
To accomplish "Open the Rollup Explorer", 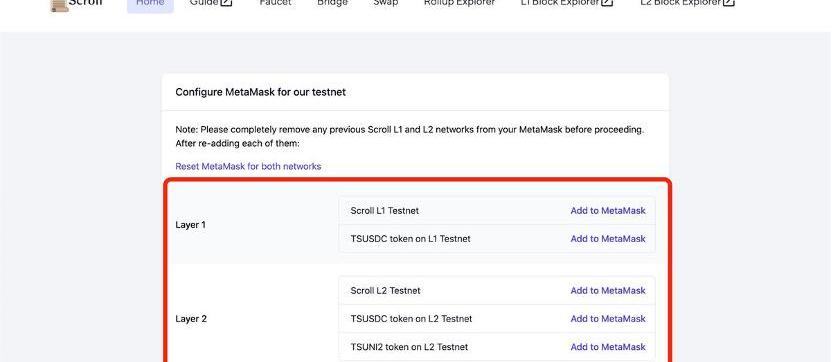I will [459, 3].
